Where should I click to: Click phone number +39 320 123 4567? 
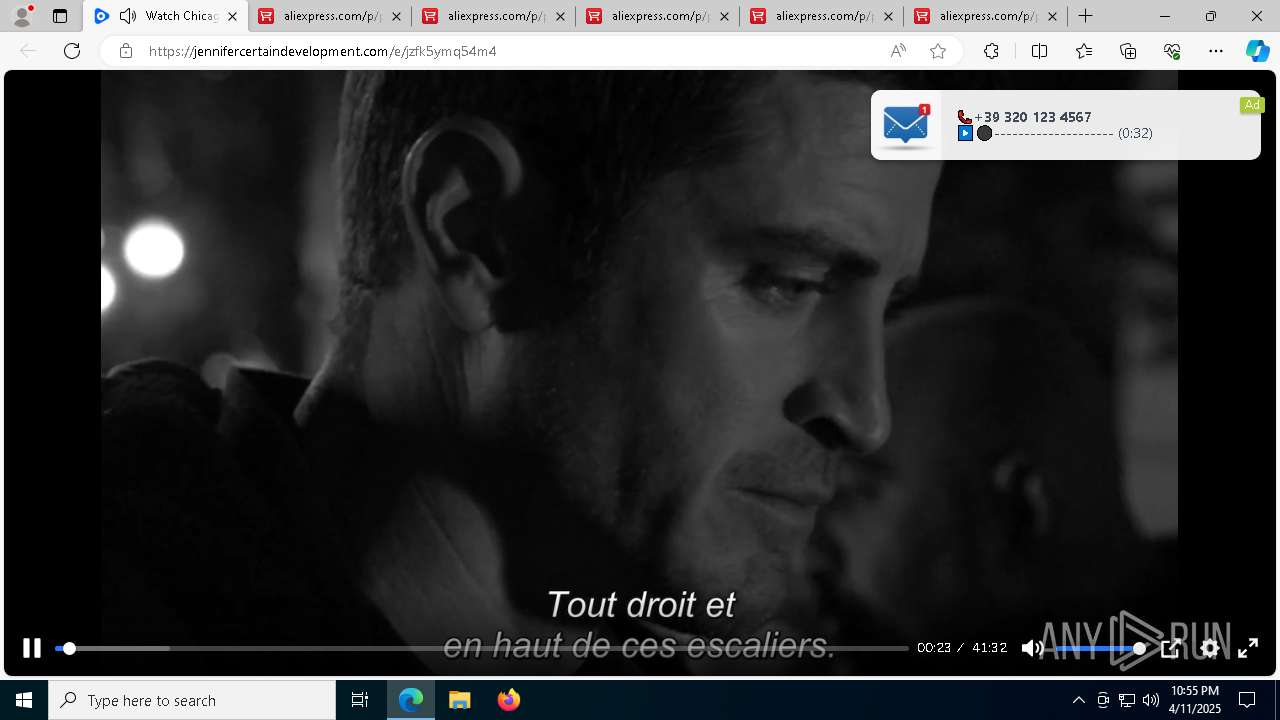(1033, 117)
